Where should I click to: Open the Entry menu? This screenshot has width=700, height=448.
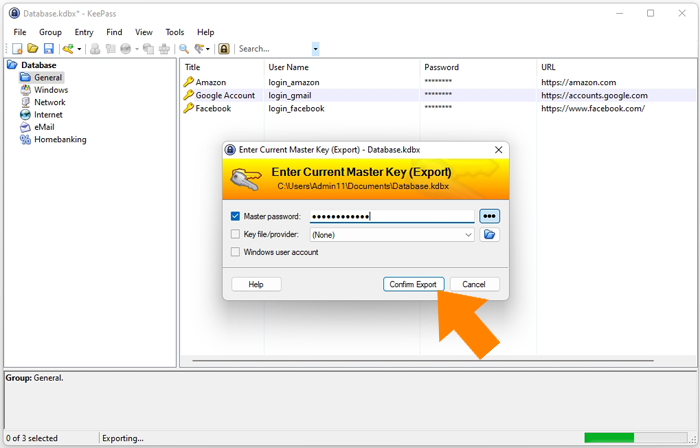83,32
